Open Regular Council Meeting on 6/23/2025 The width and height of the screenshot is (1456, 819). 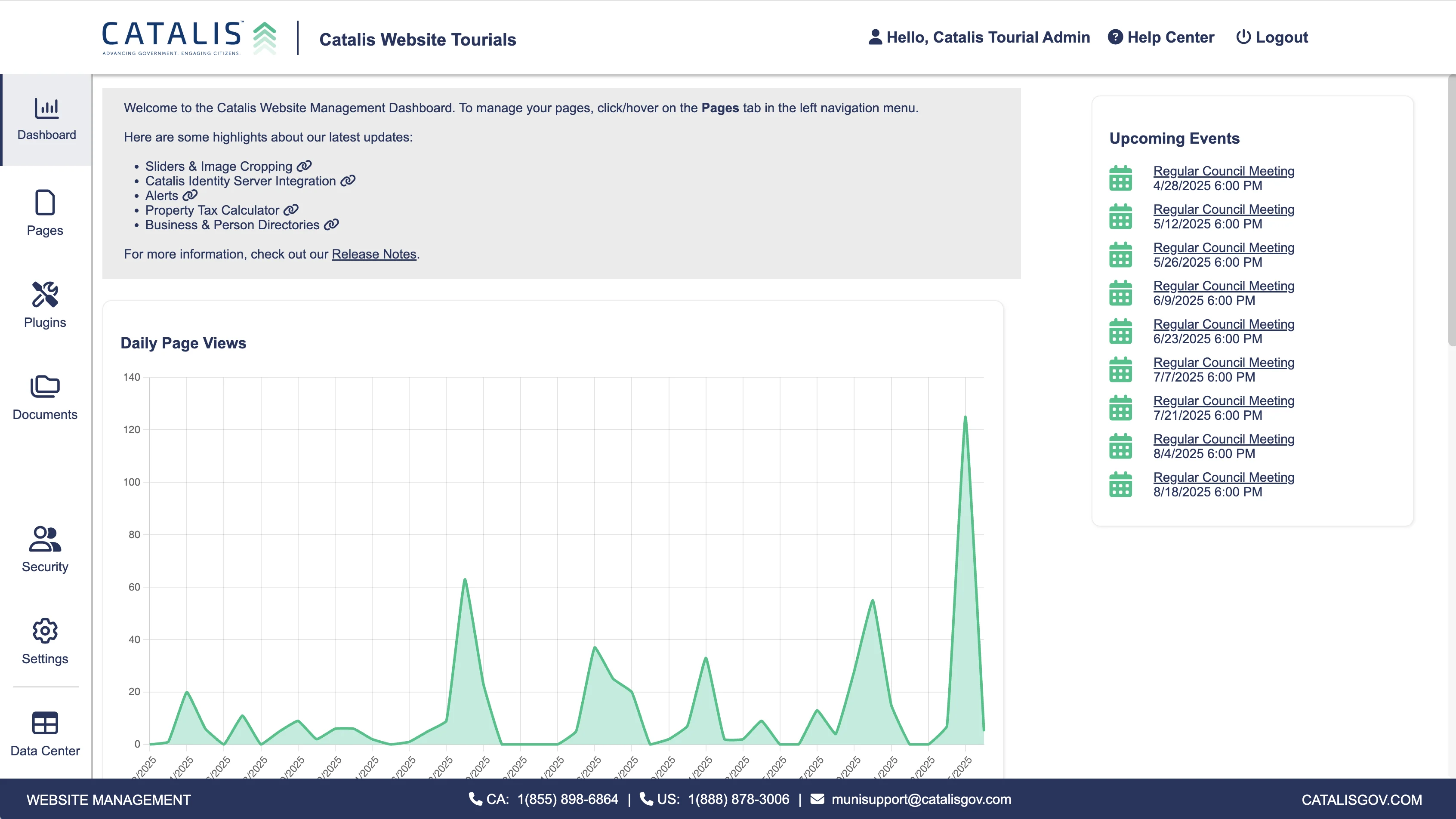[x=1224, y=324]
